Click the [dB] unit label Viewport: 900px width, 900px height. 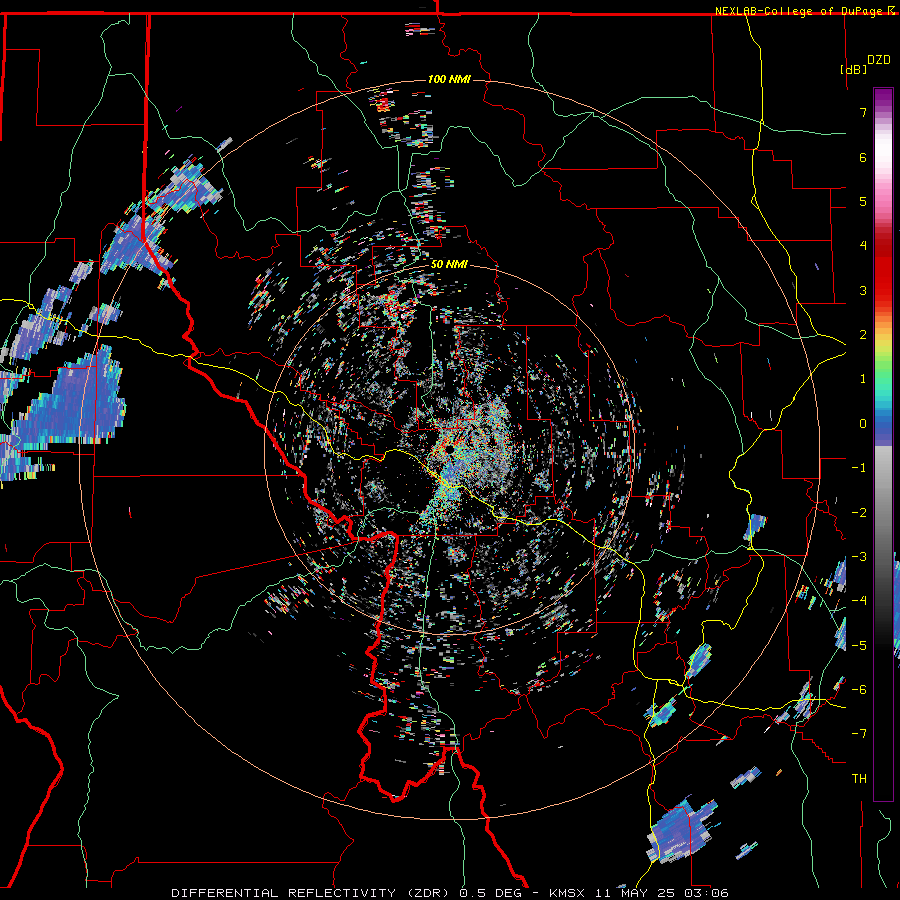[x=853, y=69]
